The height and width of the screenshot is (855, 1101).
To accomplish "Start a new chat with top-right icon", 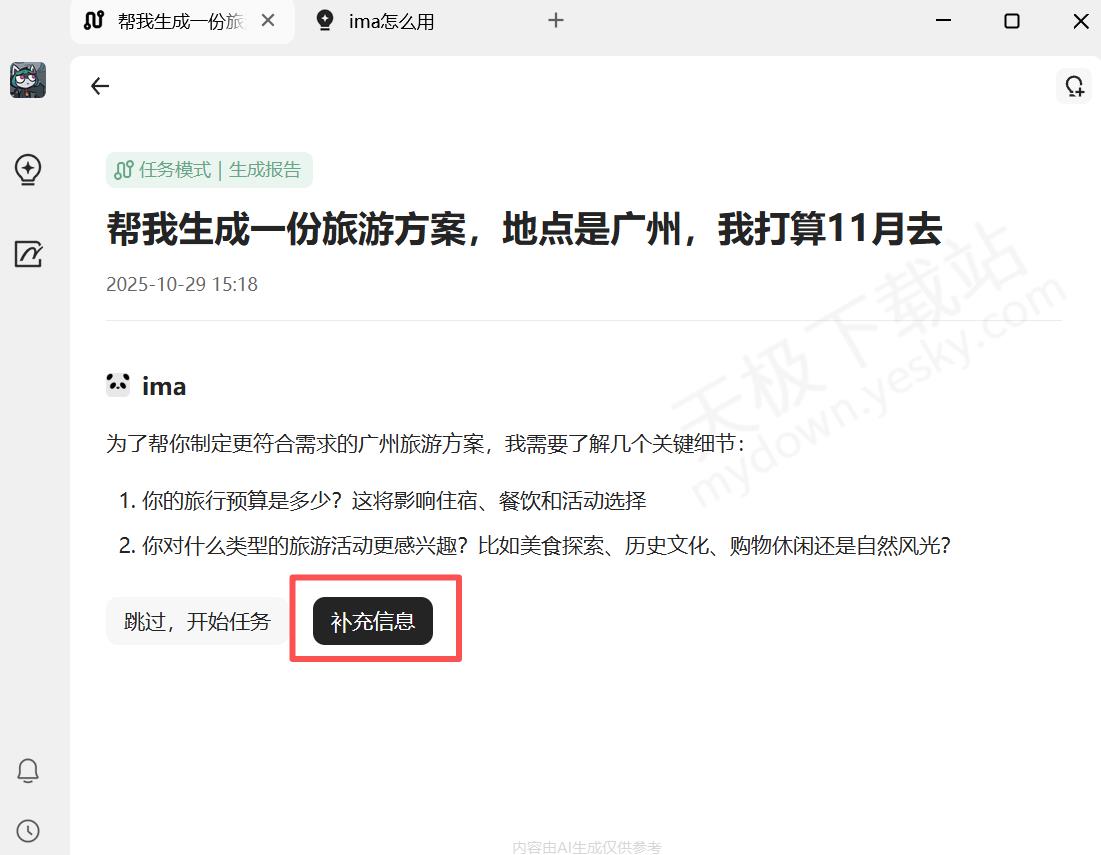I will coord(1074,86).
